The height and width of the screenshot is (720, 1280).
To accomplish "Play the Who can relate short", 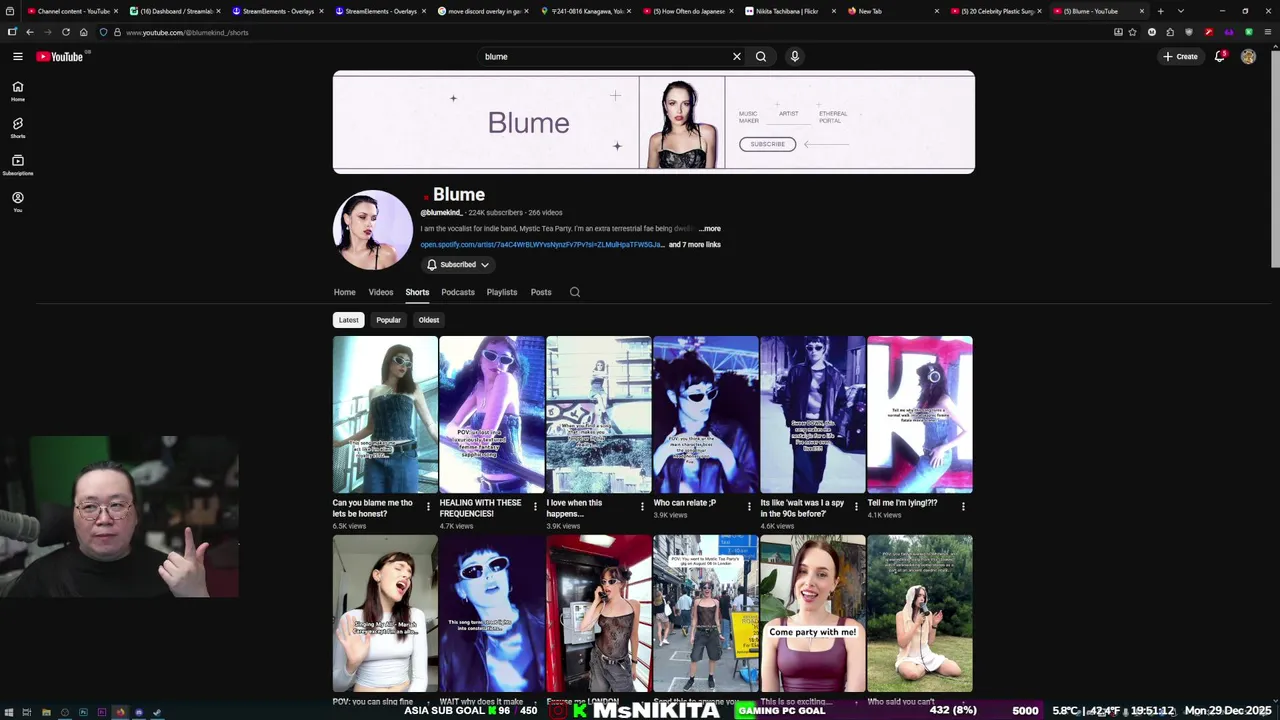I will coord(706,414).
